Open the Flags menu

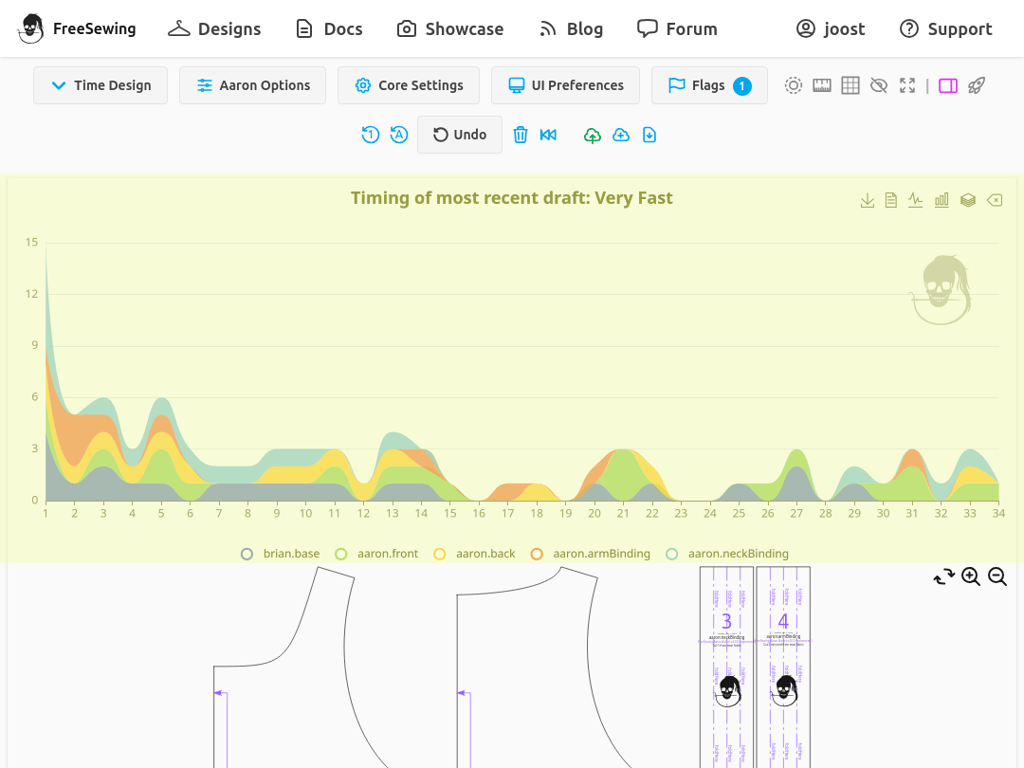point(709,86)
